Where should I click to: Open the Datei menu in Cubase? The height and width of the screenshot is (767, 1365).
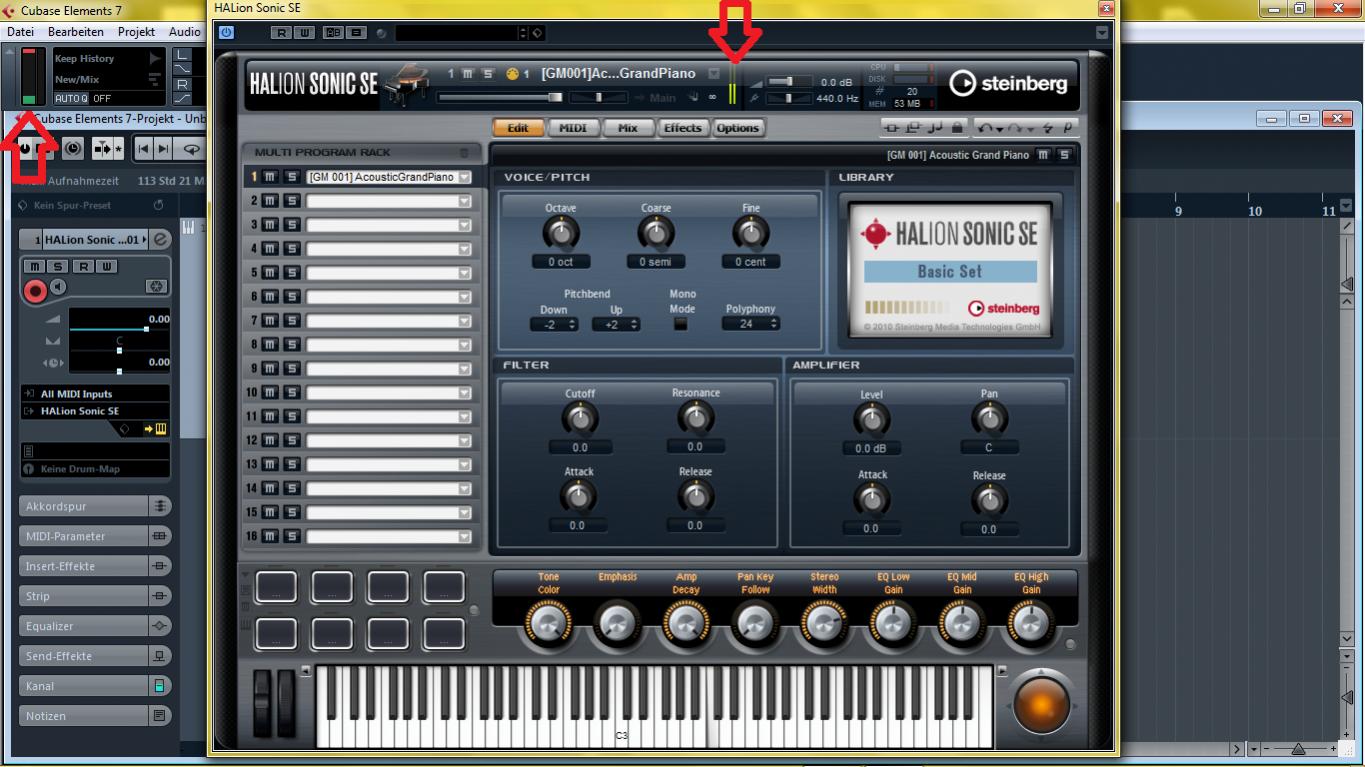pos(20,32)
